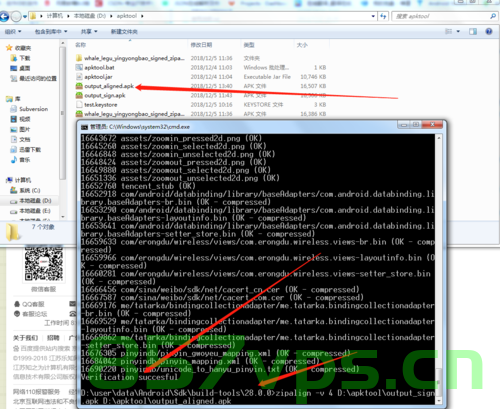Open 桌面 in the favorites list

[21, 68]
